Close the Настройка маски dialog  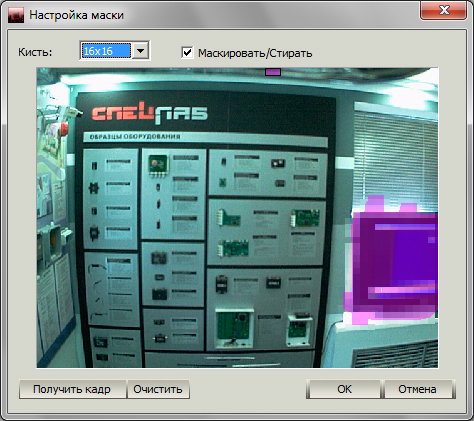[x=443, y=11]
